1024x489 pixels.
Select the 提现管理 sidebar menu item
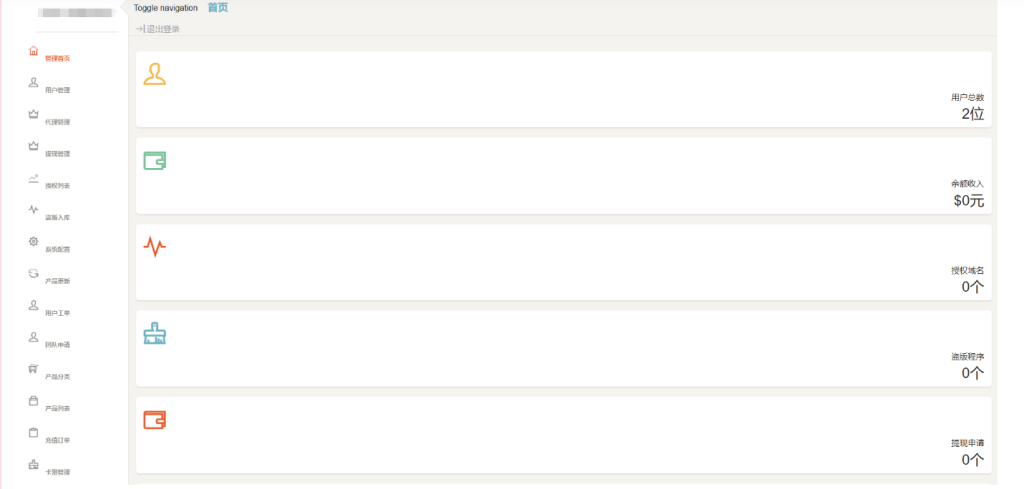57,154
